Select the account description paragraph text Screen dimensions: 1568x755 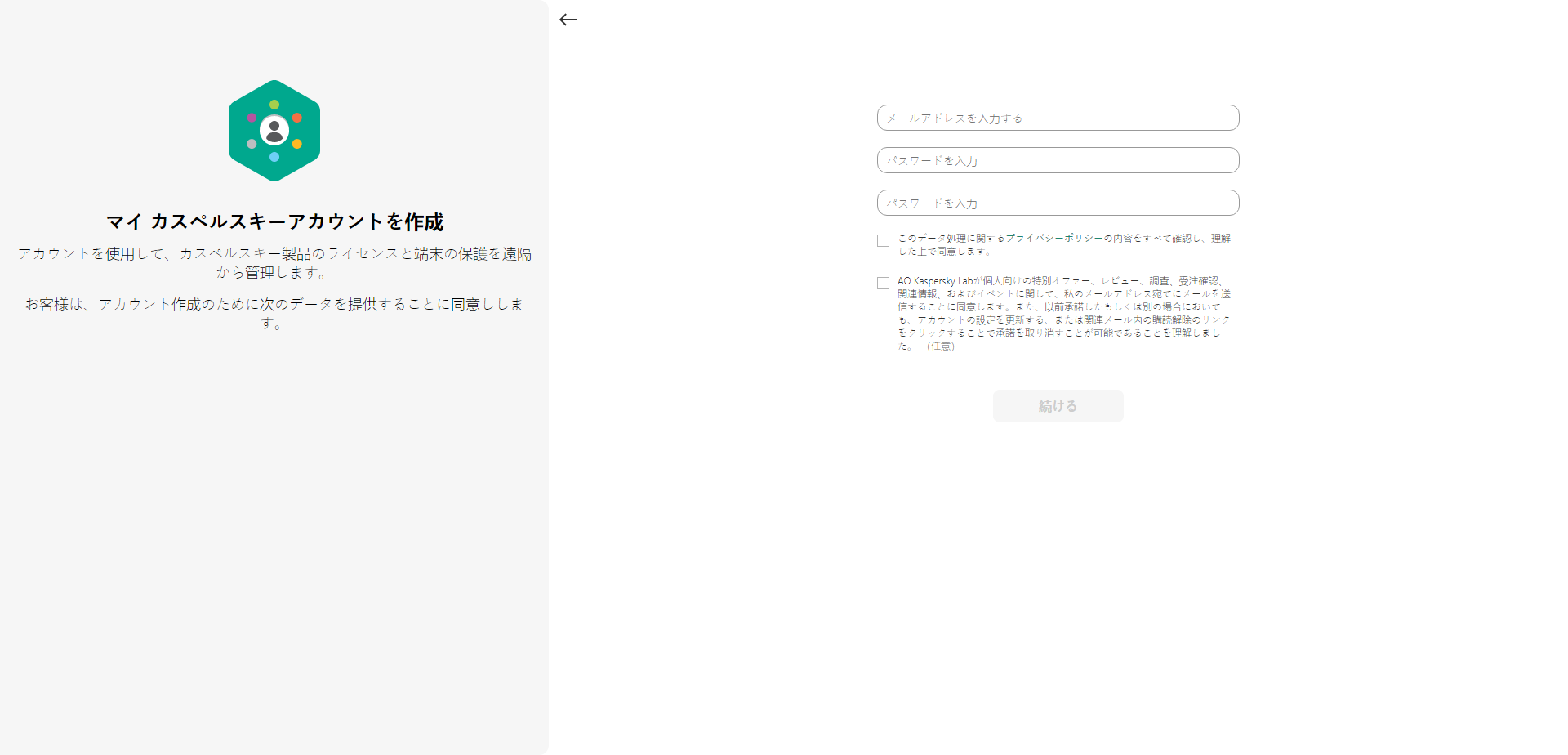coord(275,263)
